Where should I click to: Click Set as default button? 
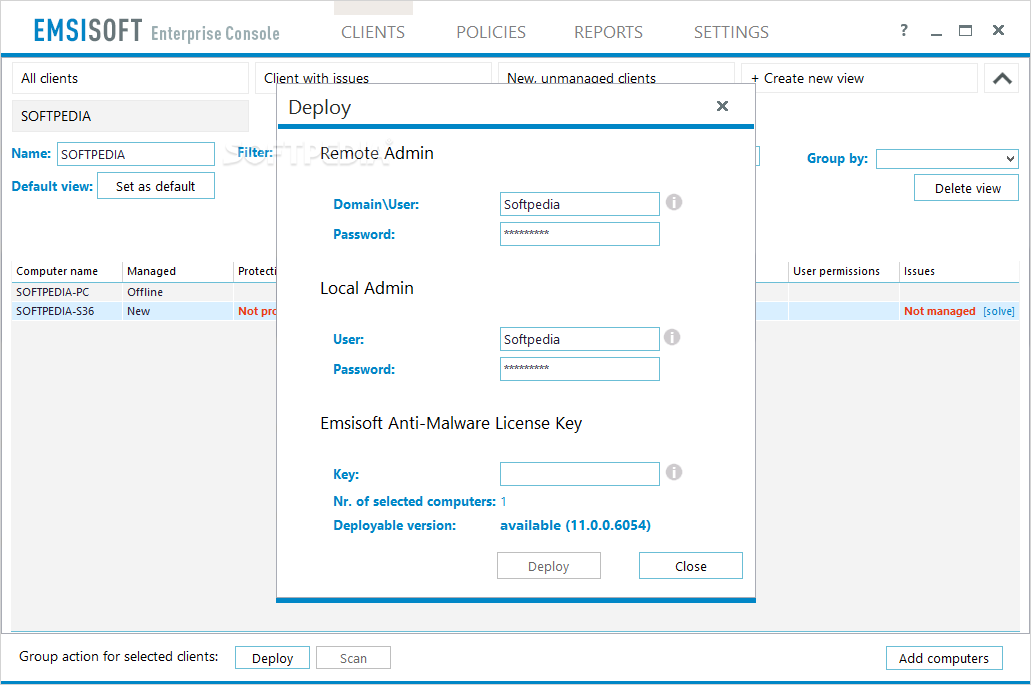(x=156, y=186)
